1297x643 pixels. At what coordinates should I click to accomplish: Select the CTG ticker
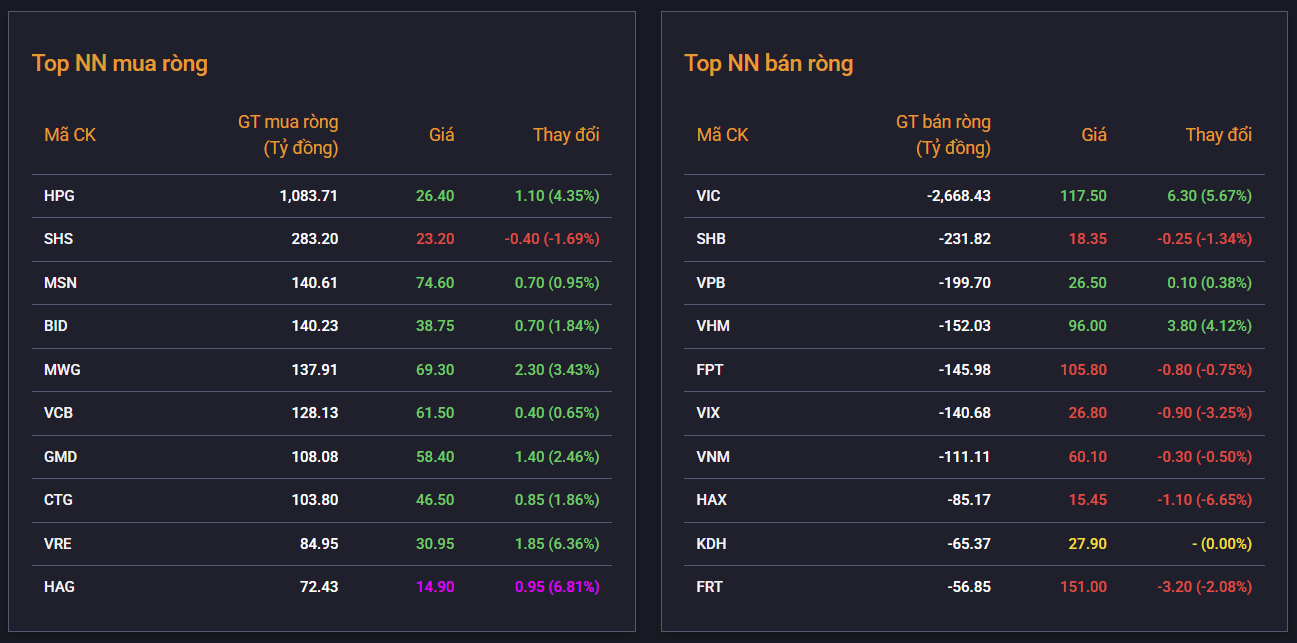58,500
